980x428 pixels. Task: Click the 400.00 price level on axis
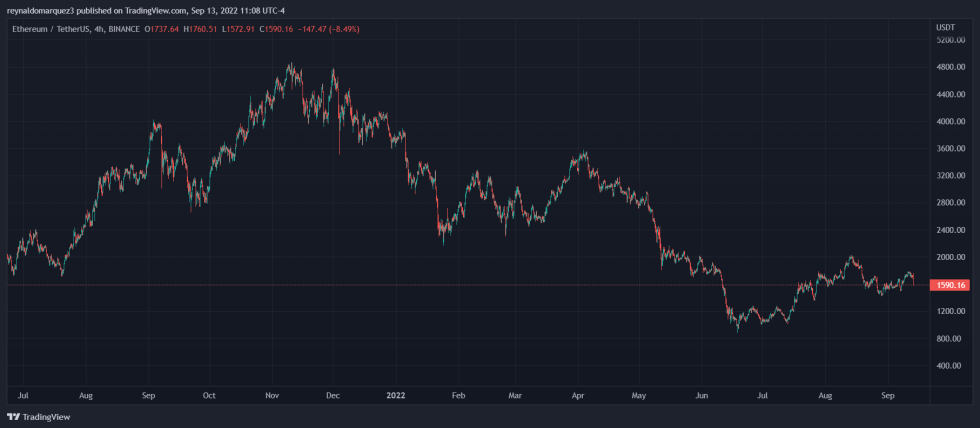(950, 365)
